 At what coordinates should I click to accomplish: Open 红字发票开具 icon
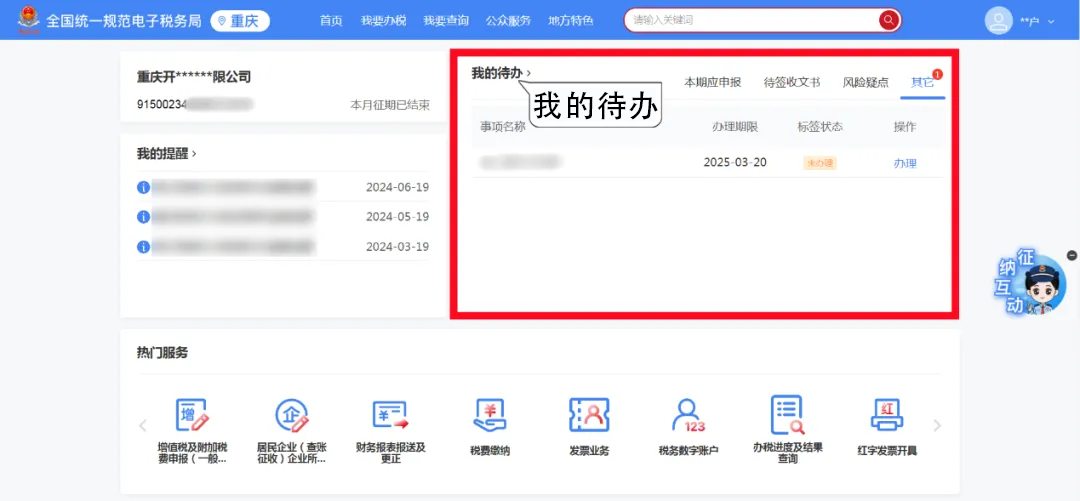click(887, 416)
